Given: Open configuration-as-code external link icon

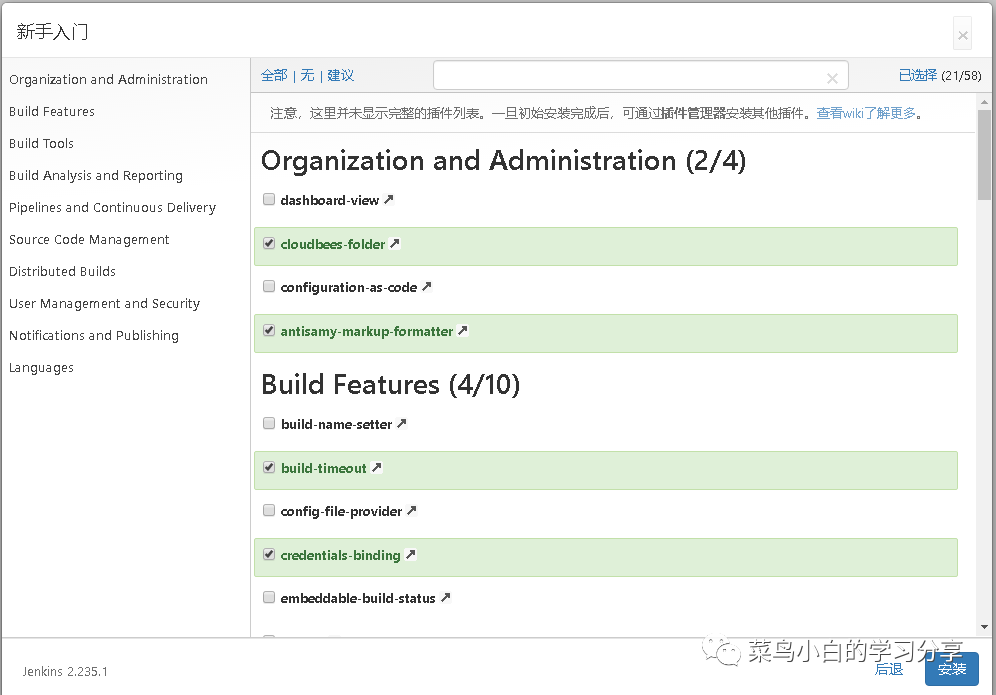Looking at the screenshot, I should point(427,287).
